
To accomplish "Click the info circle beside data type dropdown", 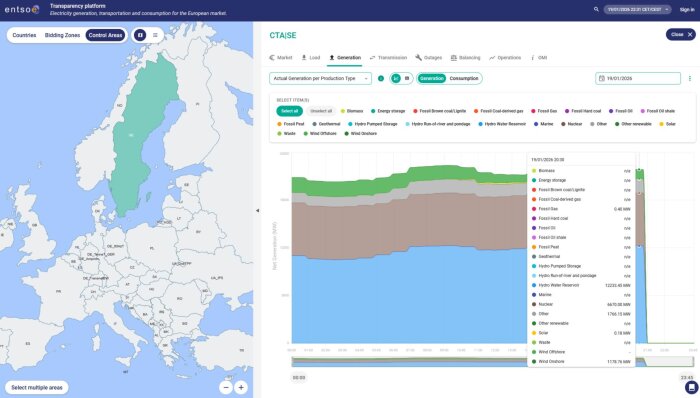I will (381, 79).
